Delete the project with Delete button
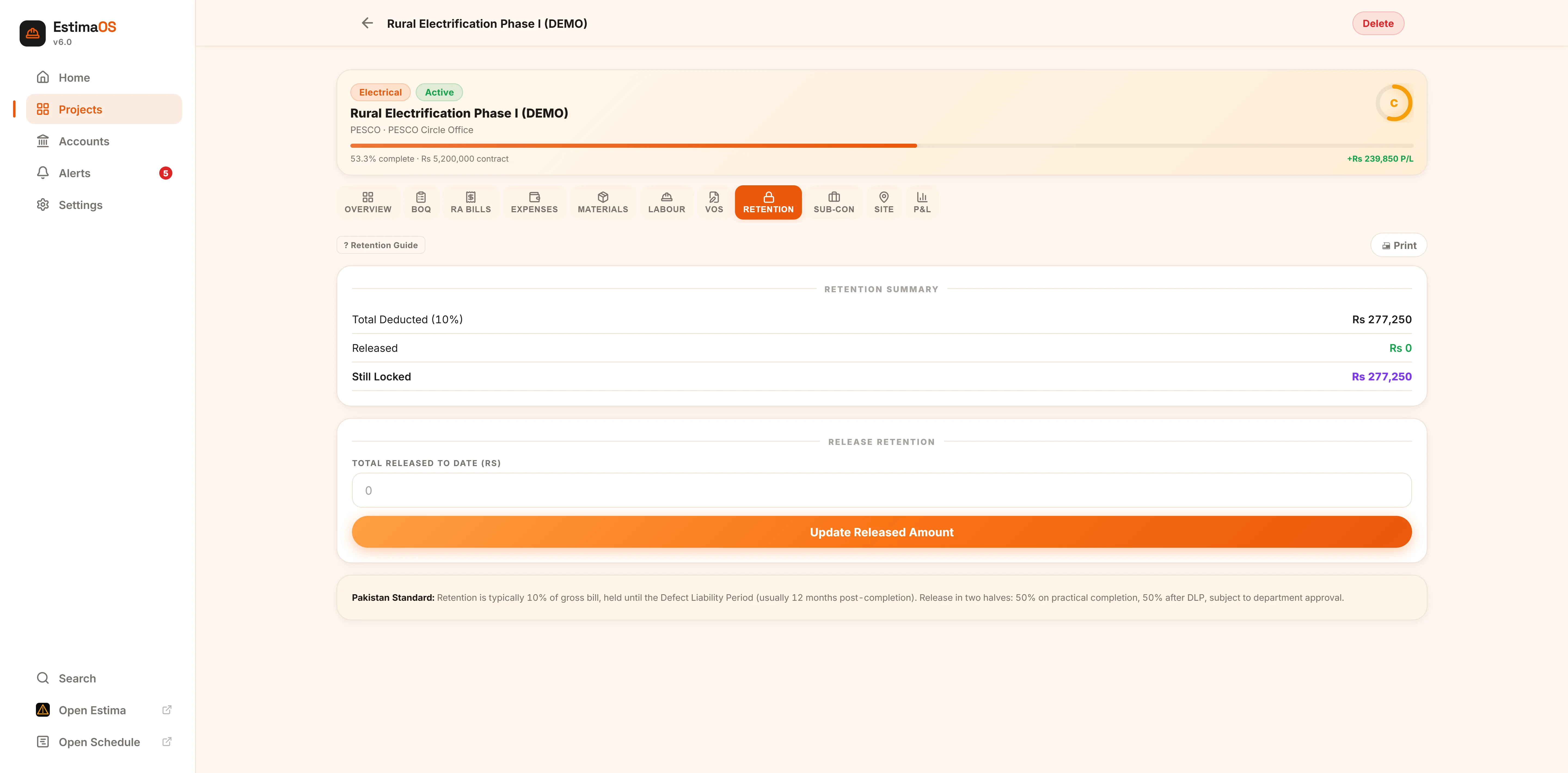 (x=1378, y=23)
